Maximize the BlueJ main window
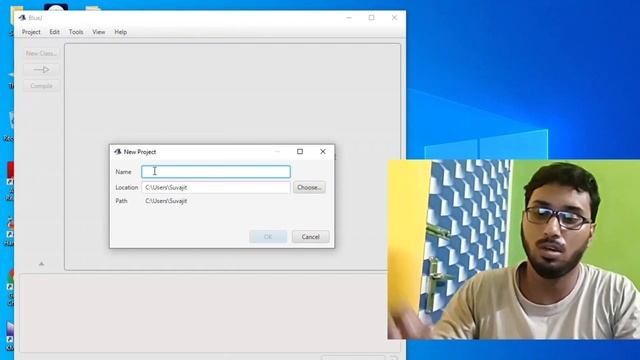 (371, 18)
